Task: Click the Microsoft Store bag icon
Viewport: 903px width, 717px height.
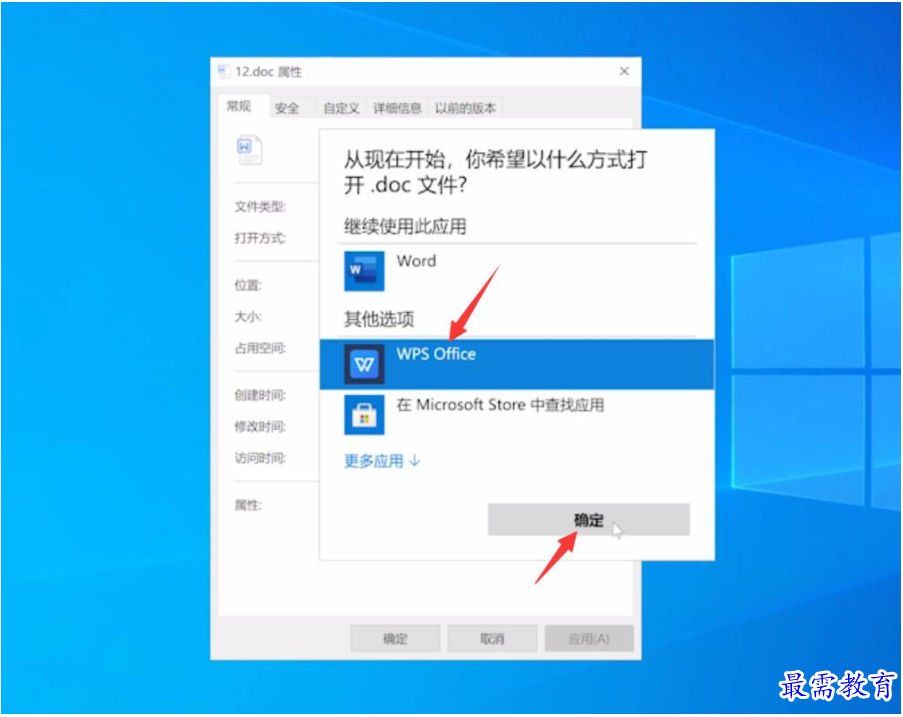Action: [x=364, y=415]
